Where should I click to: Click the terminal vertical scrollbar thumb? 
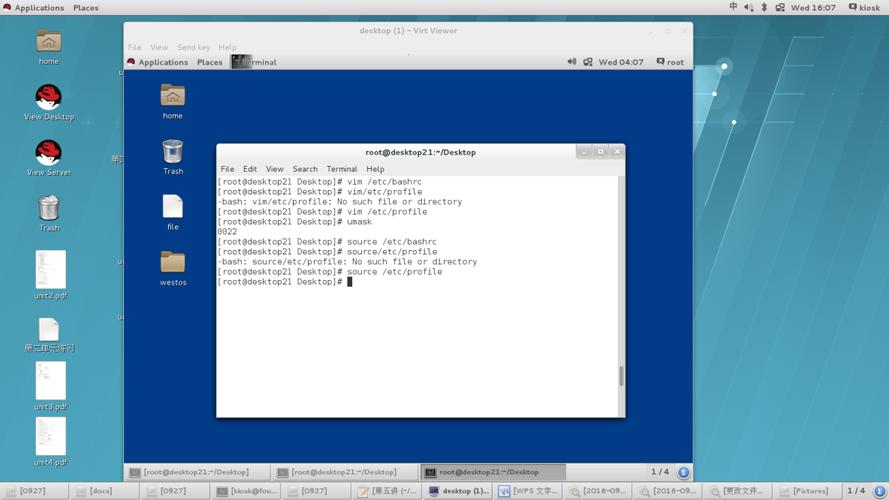click(x=621, y=375)
